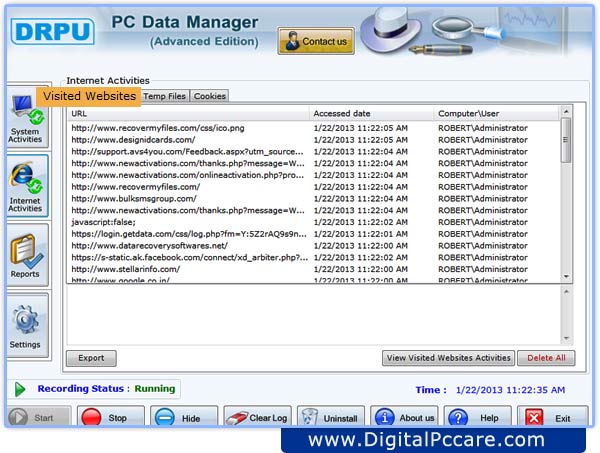Image resolution: width=600 pixels, height=453 pixels.
Task: Open the Help question mark button
Action: pyautogui.click(x=478, y=417)
